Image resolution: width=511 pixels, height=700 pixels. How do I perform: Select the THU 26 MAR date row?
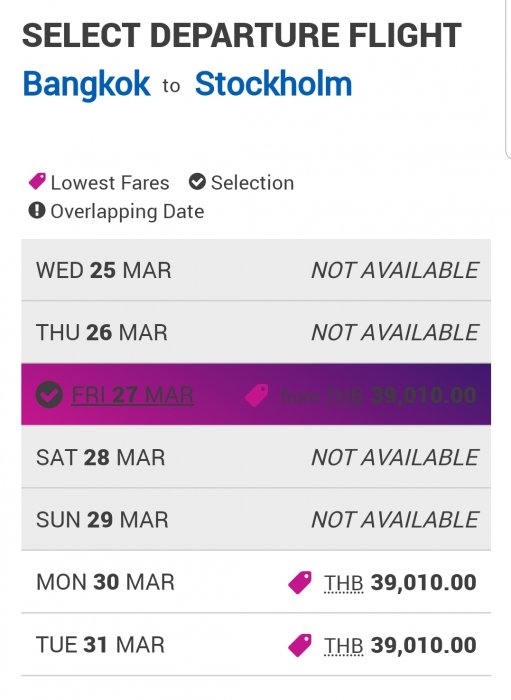pos(256,332)
